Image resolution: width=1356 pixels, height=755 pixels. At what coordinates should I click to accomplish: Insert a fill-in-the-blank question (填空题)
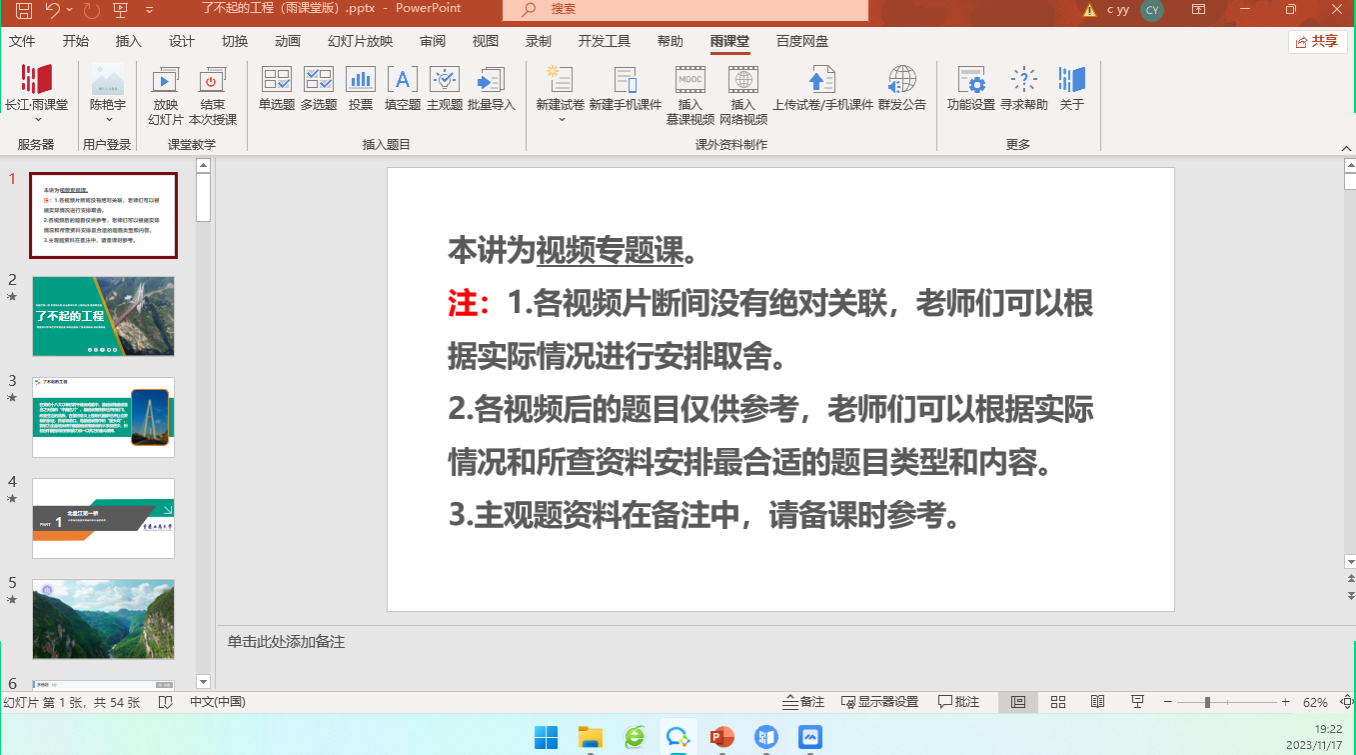pyautogui.click(x=402, y=88)
